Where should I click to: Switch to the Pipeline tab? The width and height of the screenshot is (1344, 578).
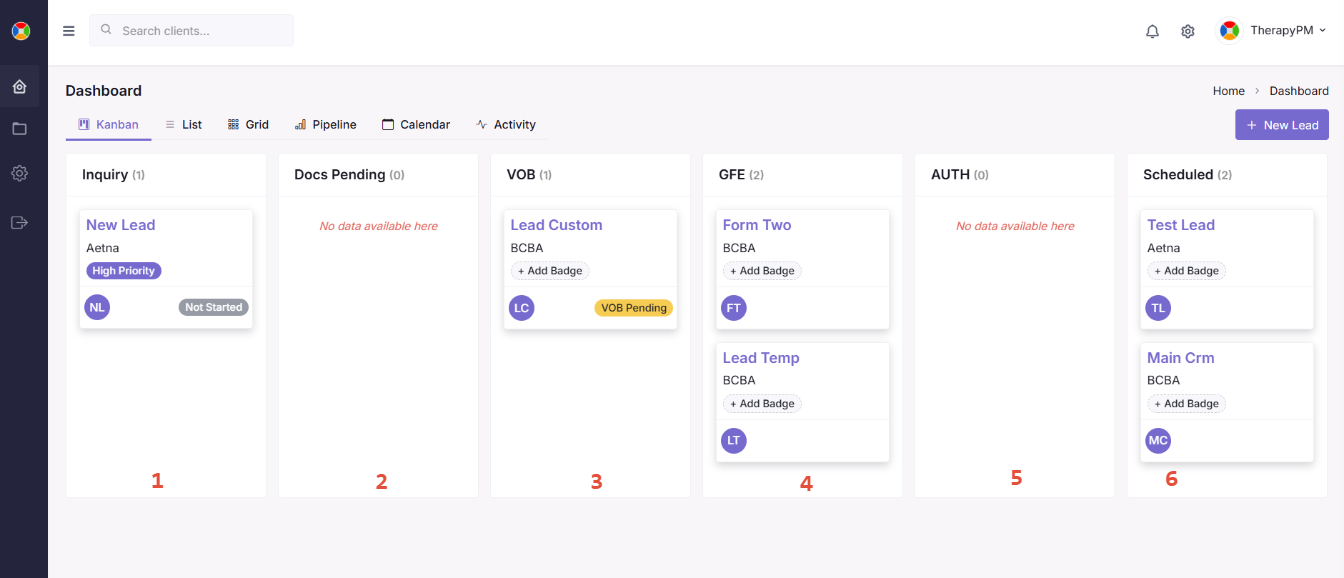325,125
